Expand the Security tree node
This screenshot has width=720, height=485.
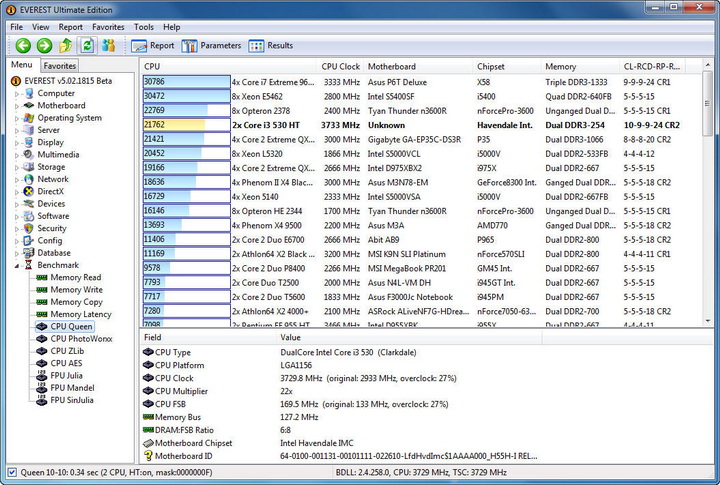pos(17,229)
